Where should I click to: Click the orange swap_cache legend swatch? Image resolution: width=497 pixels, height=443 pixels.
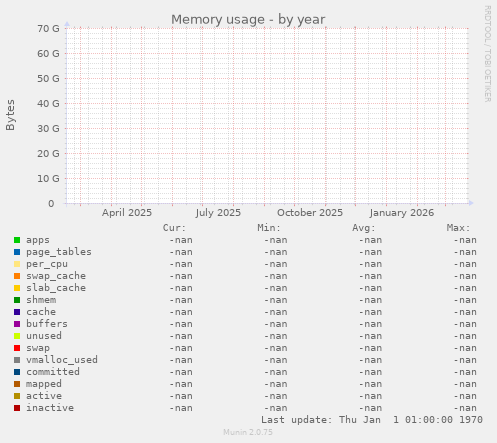17,276
